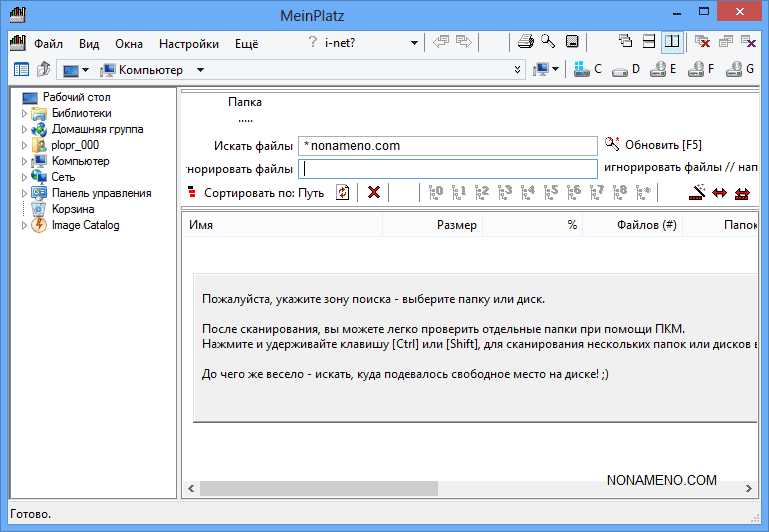Click the printer icon in the toolbar
The width and height of the screenshot is (769, 532).
[x=525, y=42]
